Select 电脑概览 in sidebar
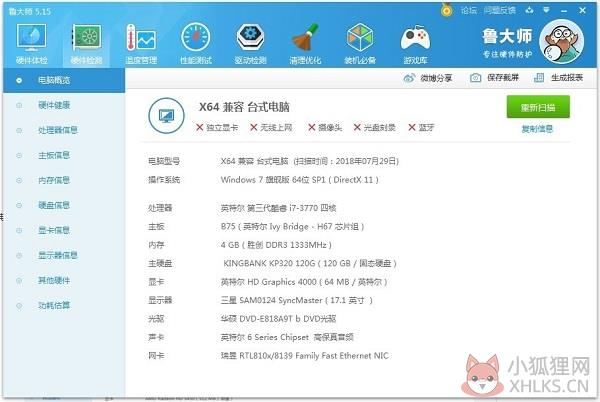The image size is (600, 402). (x=64, y=80)
